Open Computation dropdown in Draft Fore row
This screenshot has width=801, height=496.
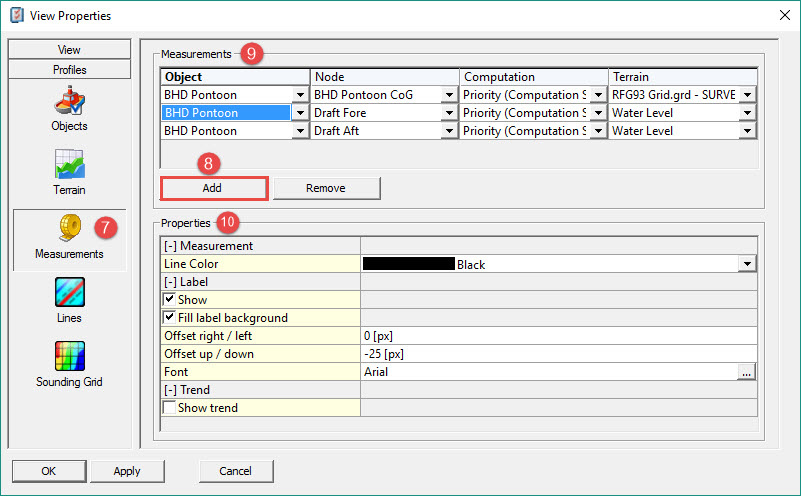point(598,113)
